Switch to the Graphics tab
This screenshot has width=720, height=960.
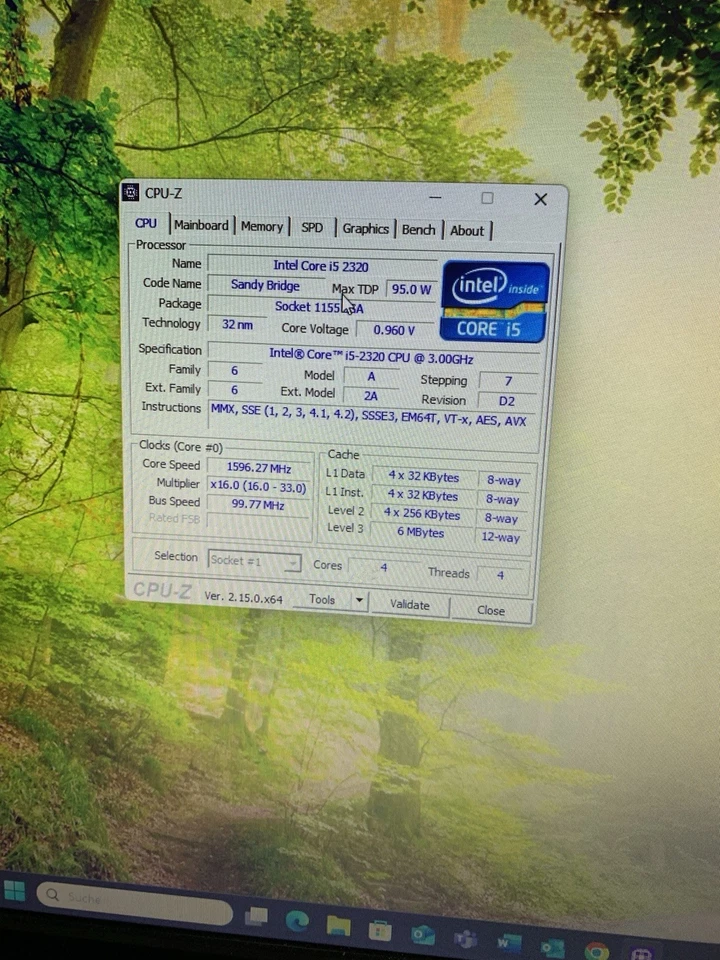coord(366,229)
